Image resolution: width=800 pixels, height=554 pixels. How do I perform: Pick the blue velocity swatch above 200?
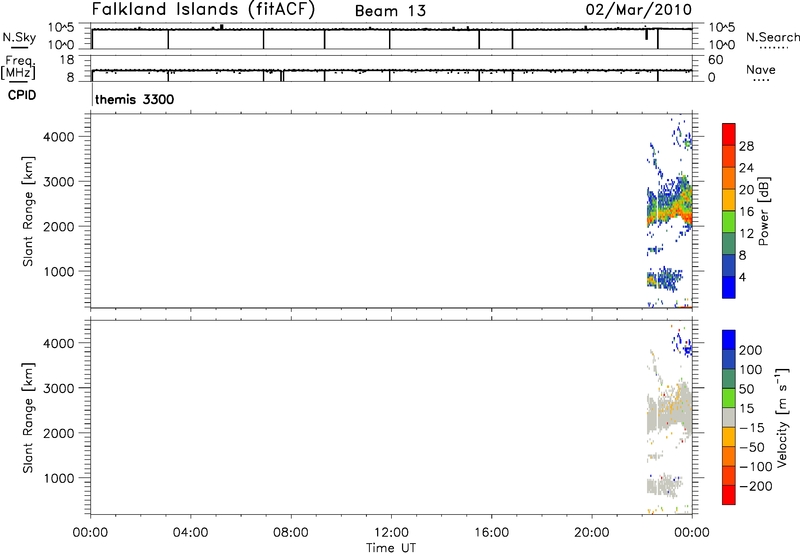[x=729, y=340]
